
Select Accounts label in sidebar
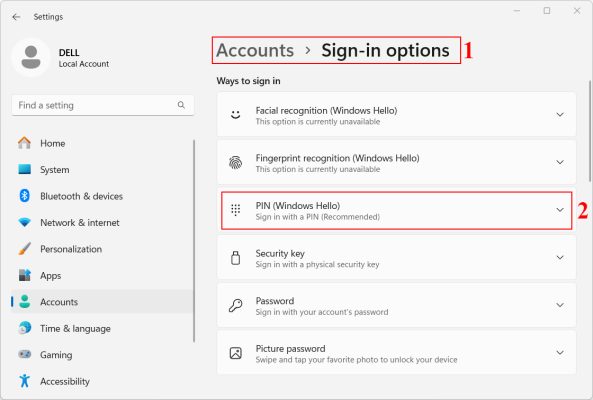[59, 302]
